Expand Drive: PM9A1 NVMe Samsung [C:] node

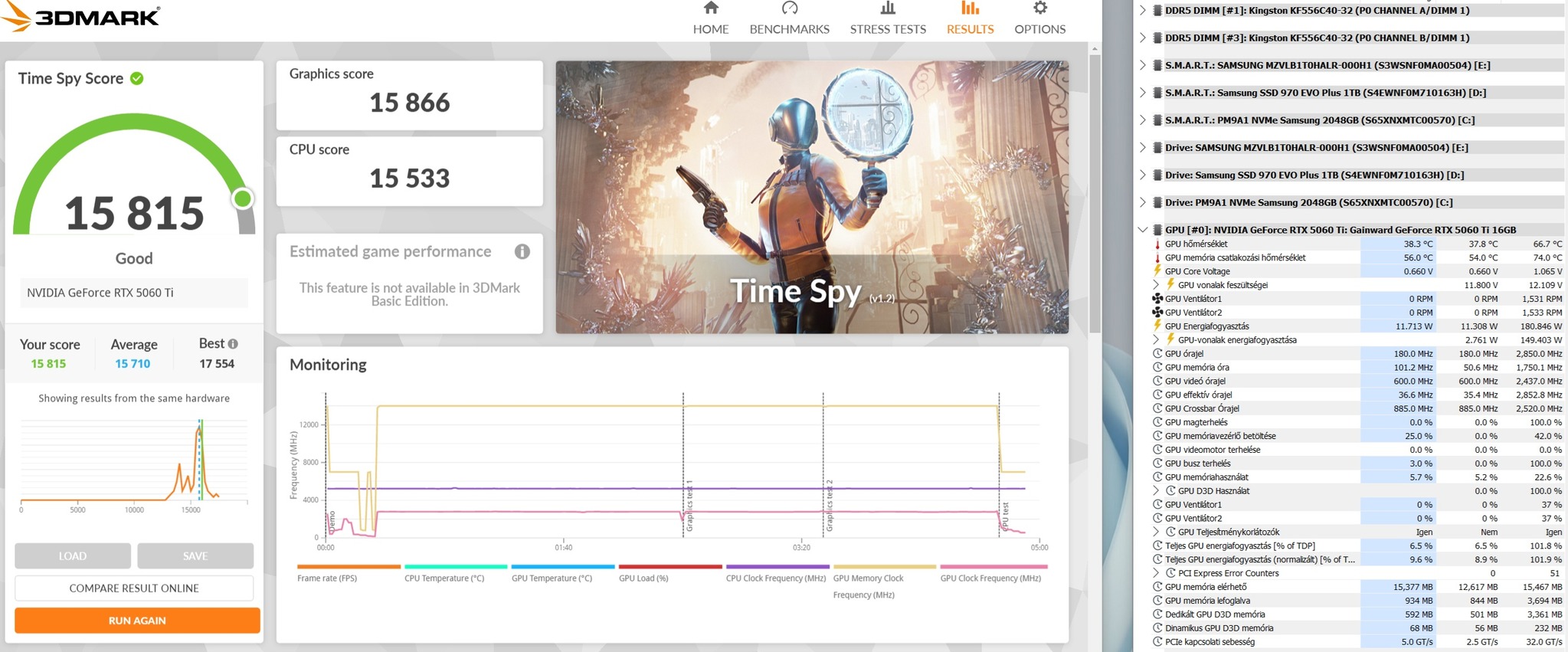click(x=1143, y=202)
